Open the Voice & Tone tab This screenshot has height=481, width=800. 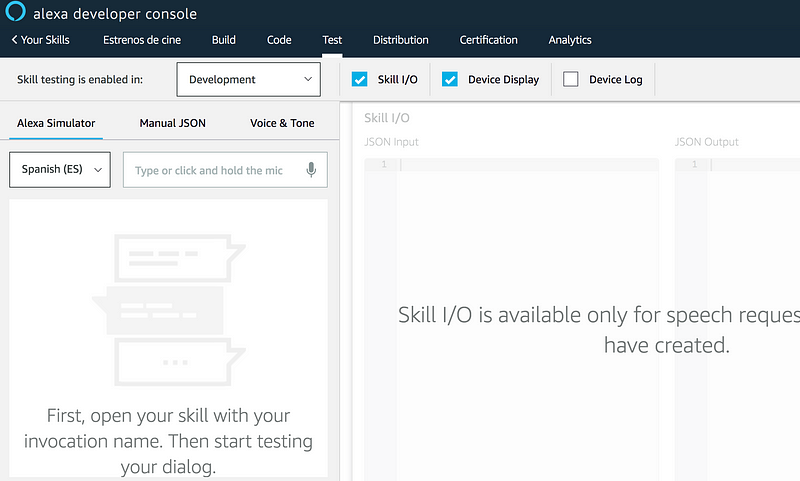click(282, 123)
